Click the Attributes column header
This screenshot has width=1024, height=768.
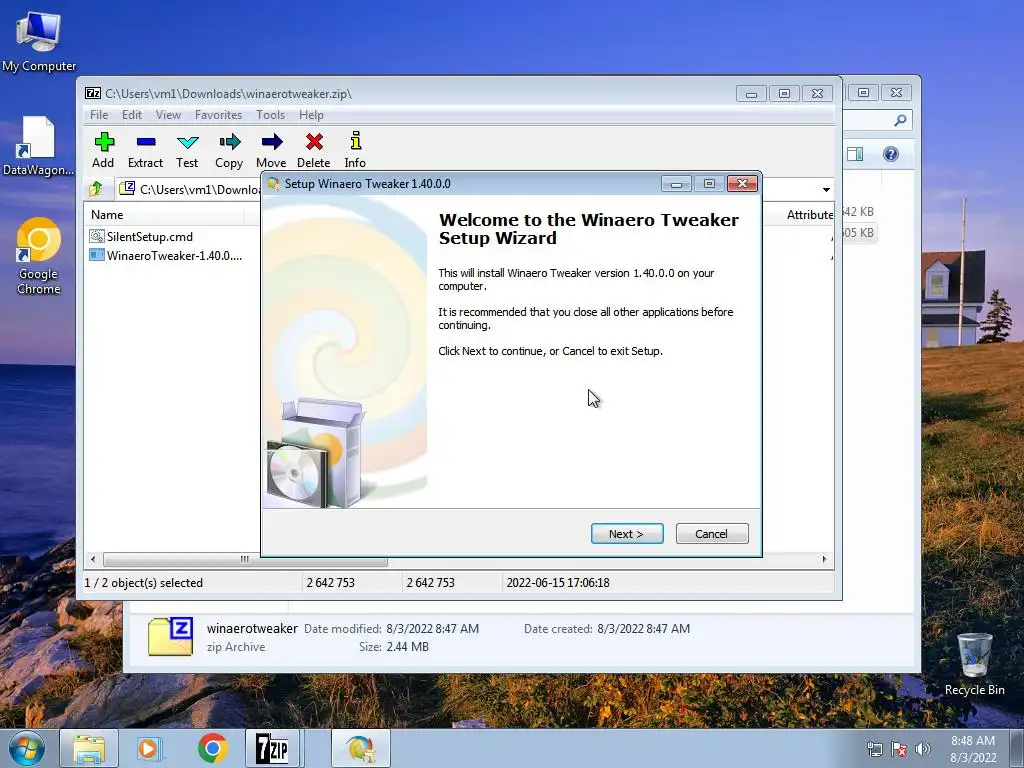[809, 215]
